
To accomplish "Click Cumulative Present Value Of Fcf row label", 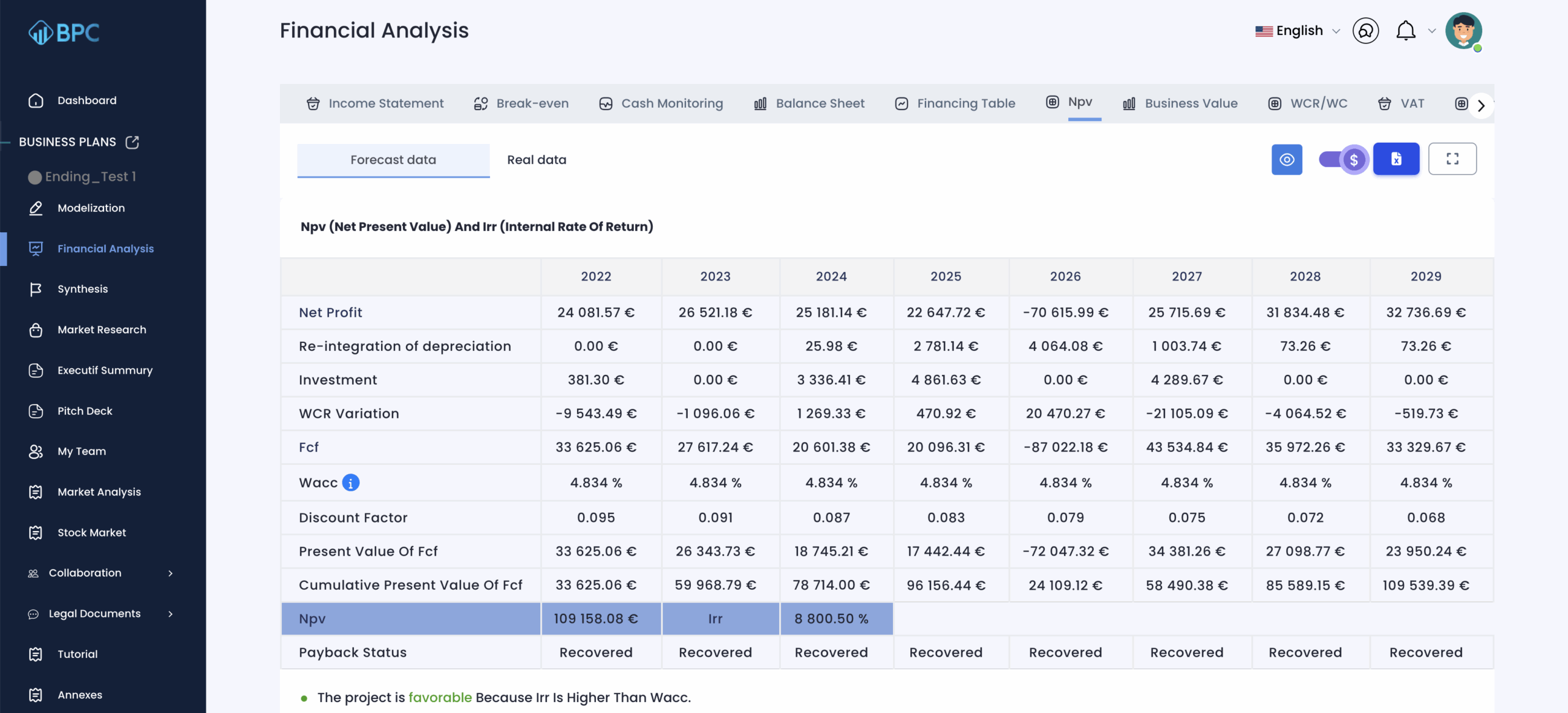I will point(410,585).
